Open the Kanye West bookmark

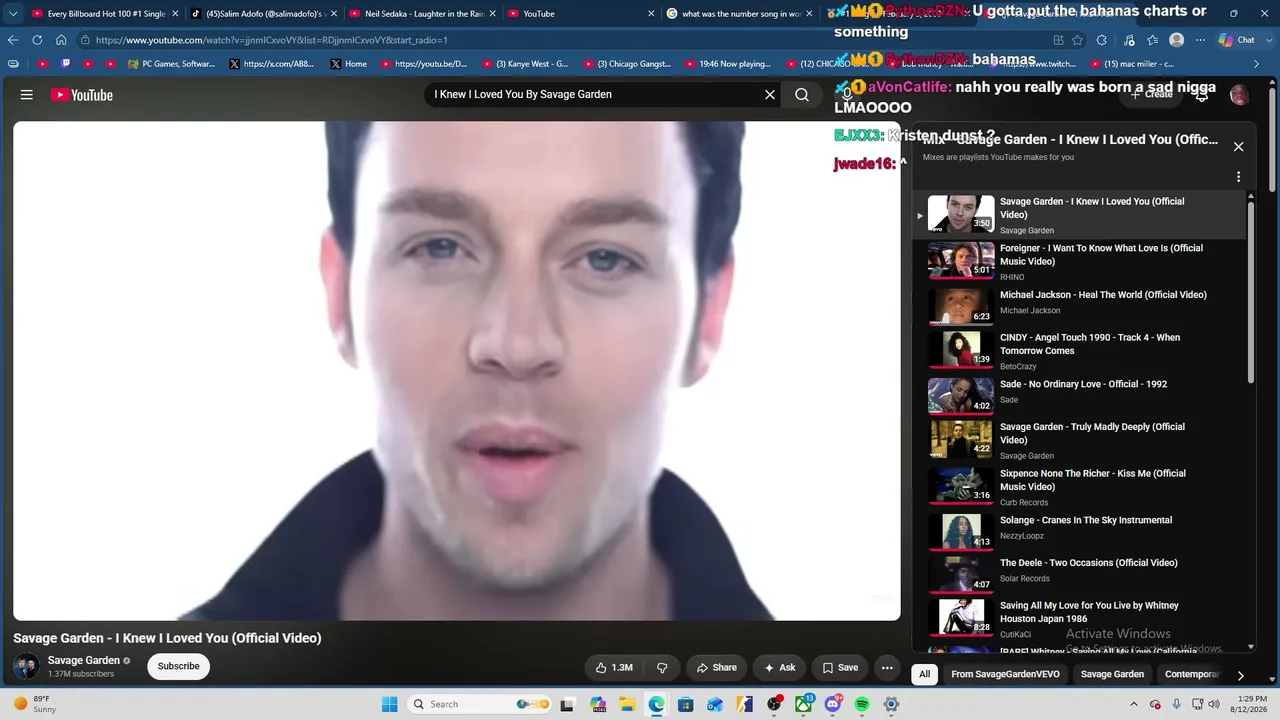[x=526, y=64]
